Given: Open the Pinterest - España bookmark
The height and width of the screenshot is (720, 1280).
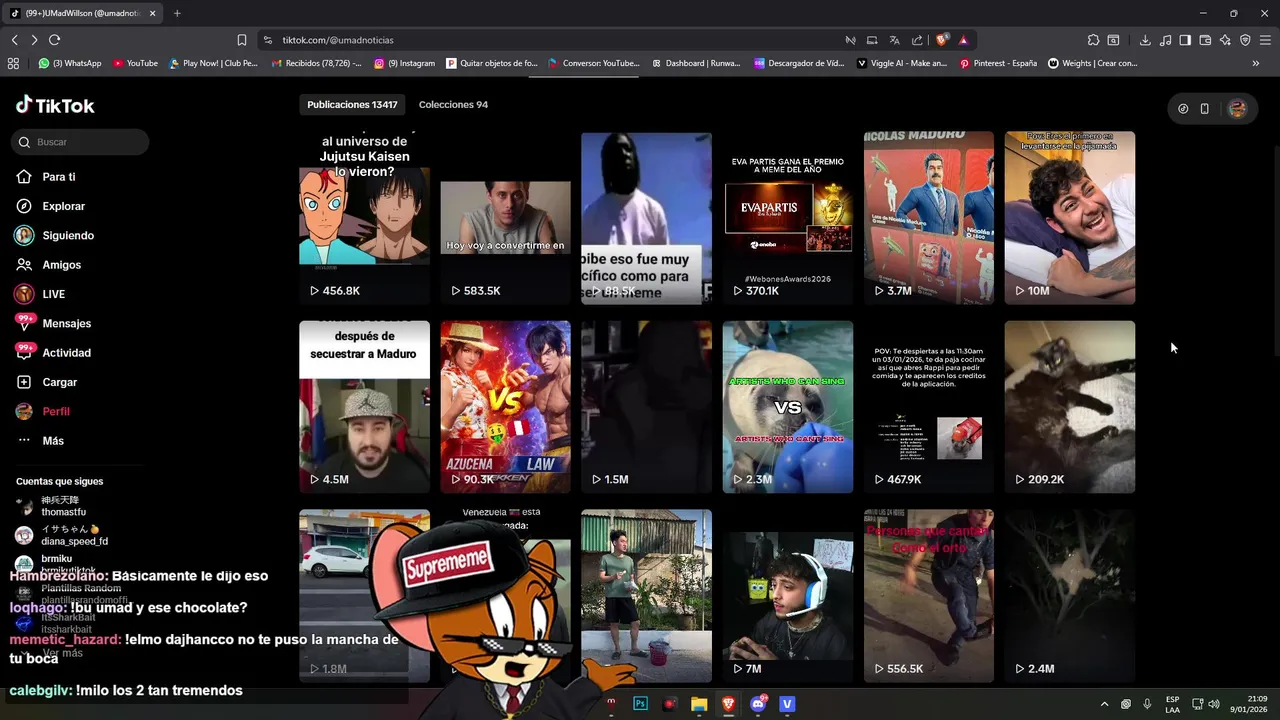Looking at the screenshot, I should 998,63.
